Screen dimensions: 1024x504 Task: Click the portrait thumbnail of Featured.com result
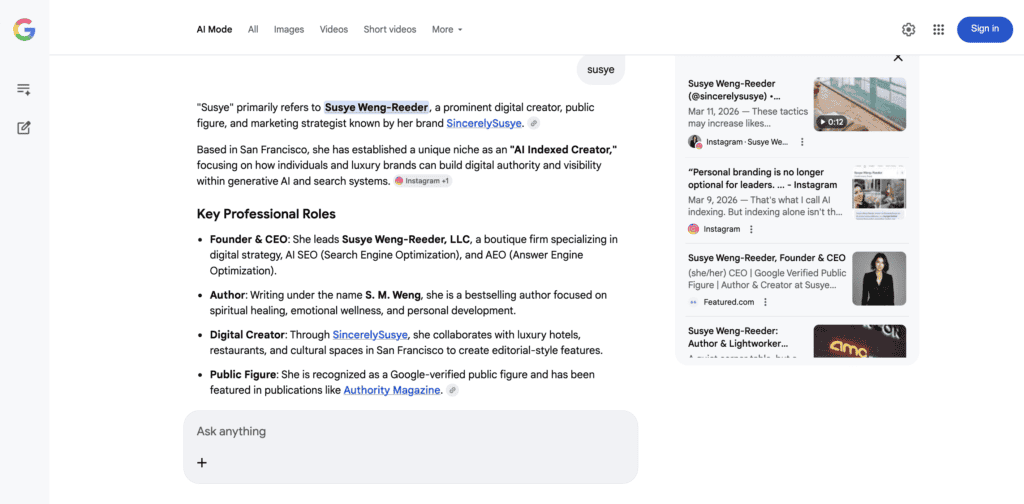(879, 279)
